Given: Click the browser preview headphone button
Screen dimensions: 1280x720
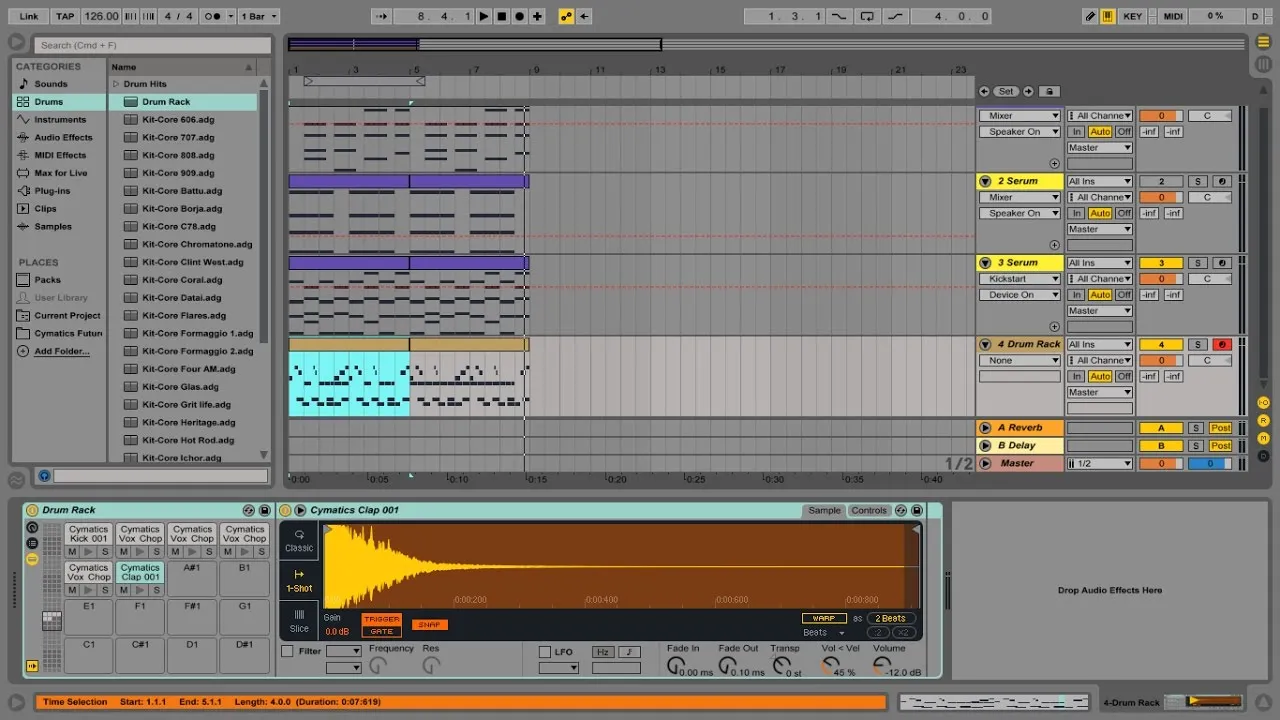Looking at the screenshot, I should tap(44, 476).
